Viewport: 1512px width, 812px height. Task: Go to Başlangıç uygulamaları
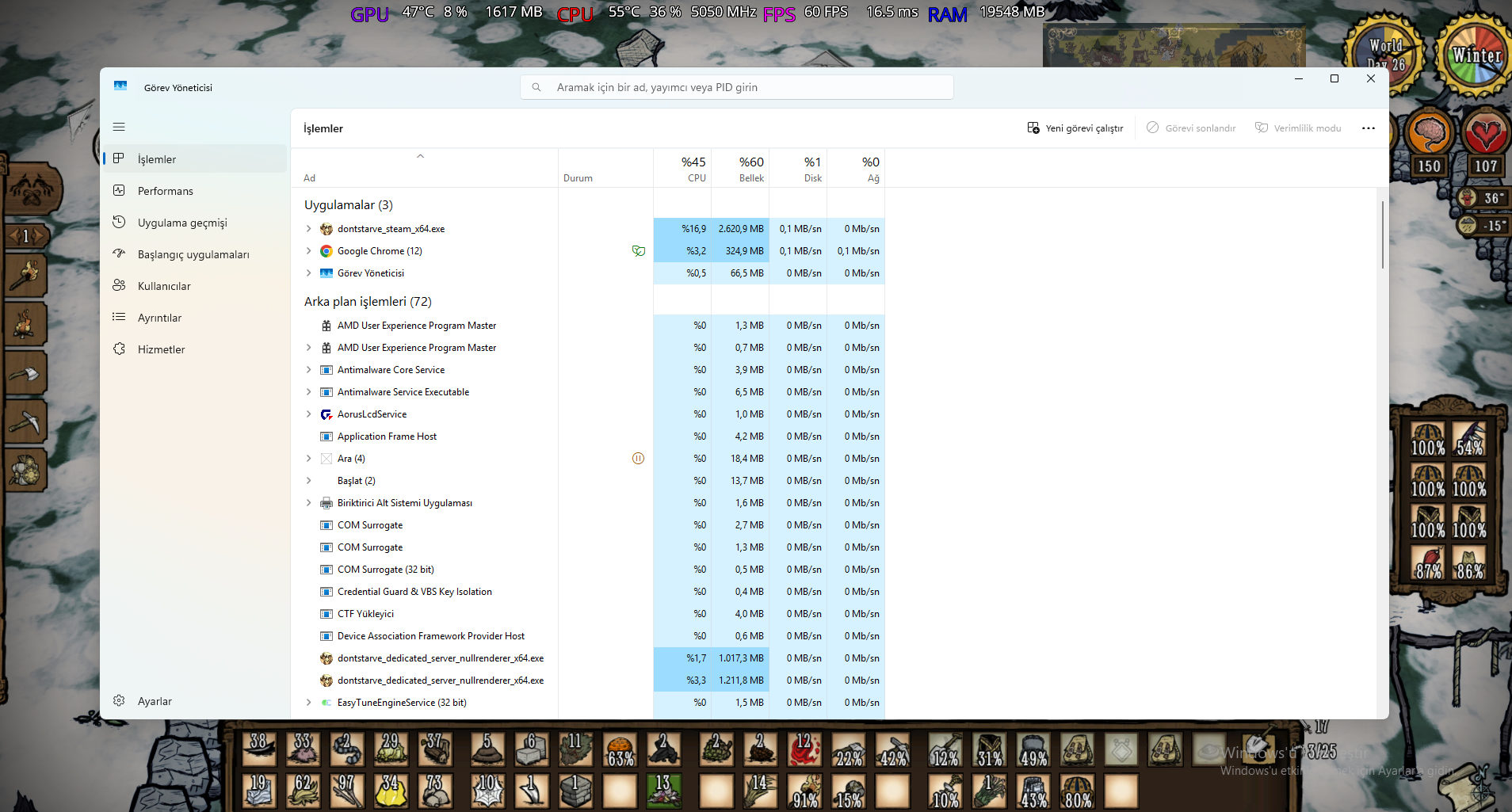[195, 254]
